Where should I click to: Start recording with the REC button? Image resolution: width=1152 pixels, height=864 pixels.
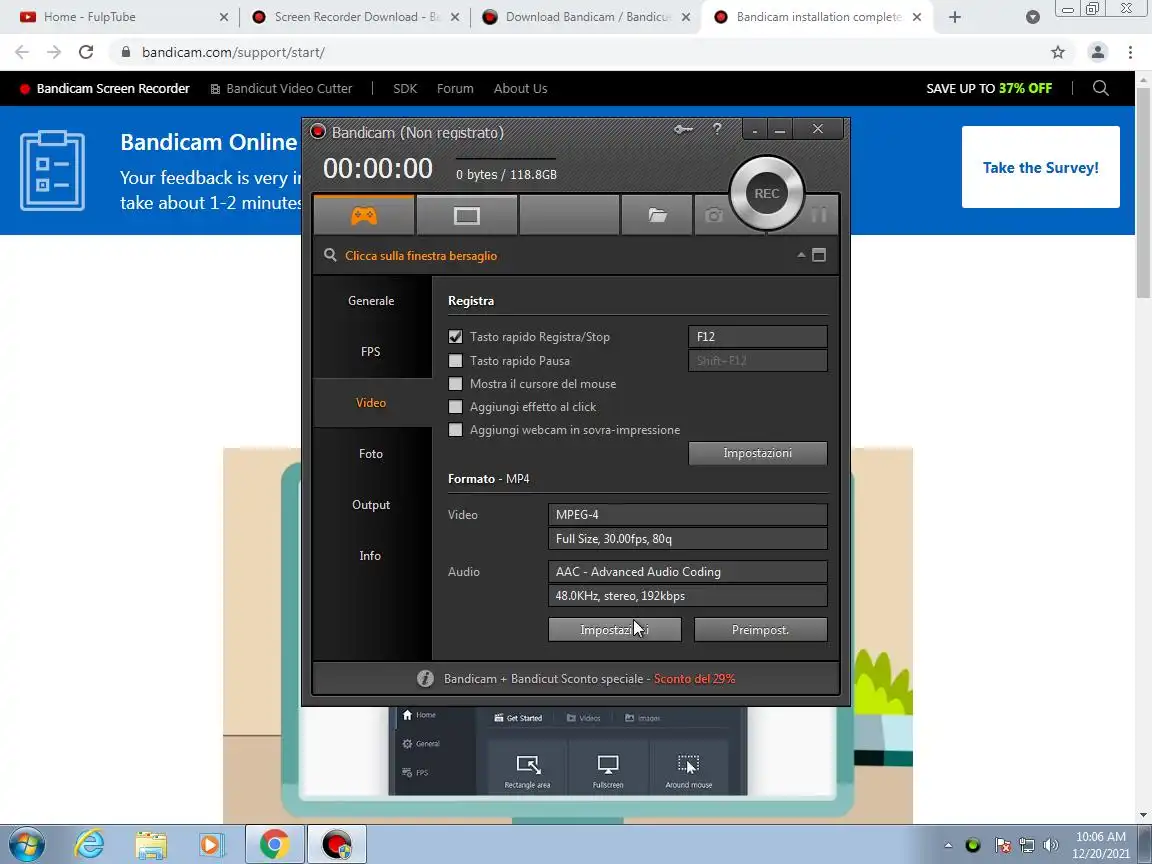tap(766, 193)
